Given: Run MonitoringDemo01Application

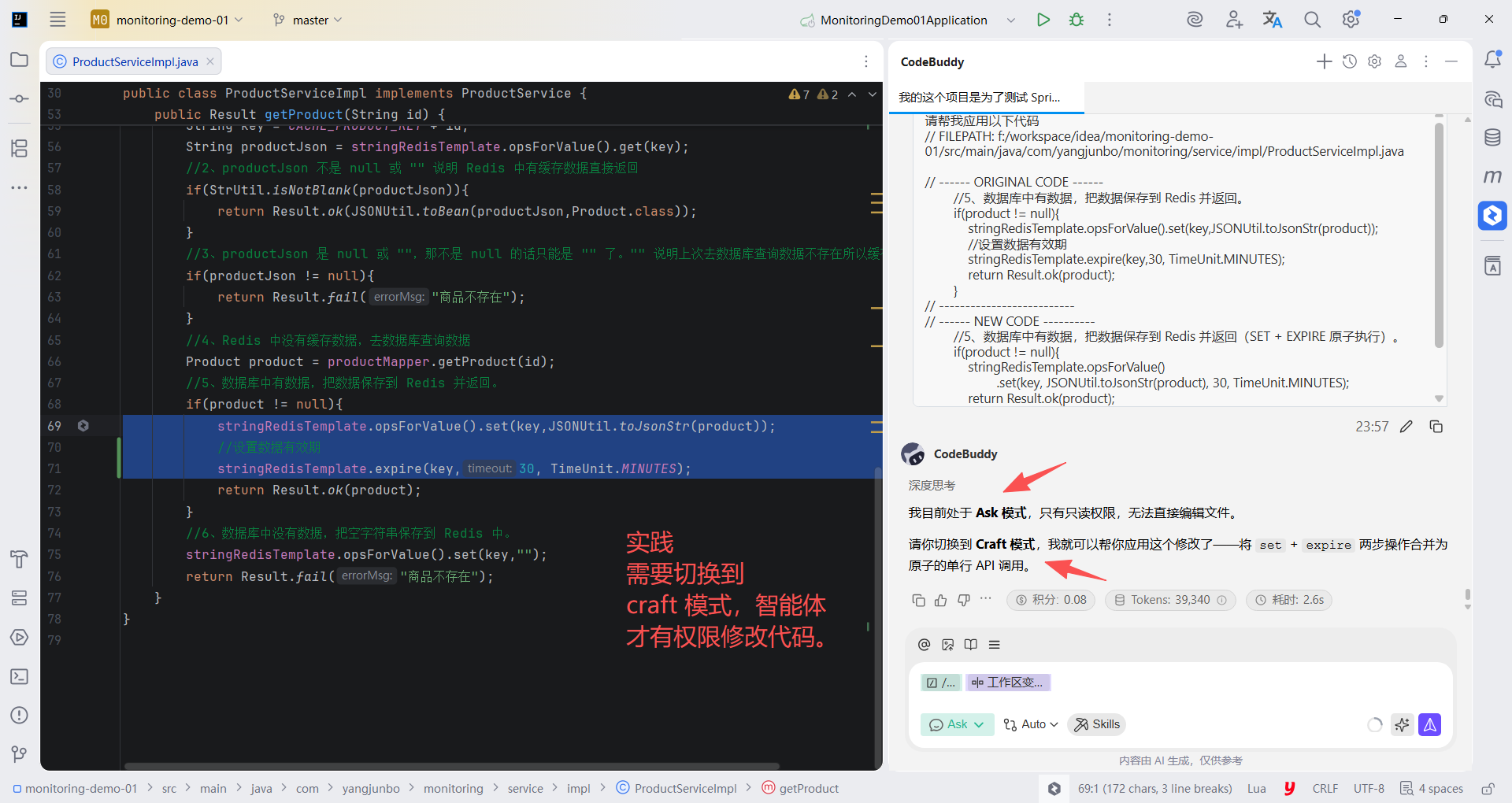Looking at the screenshot, I should point(1043,20).
